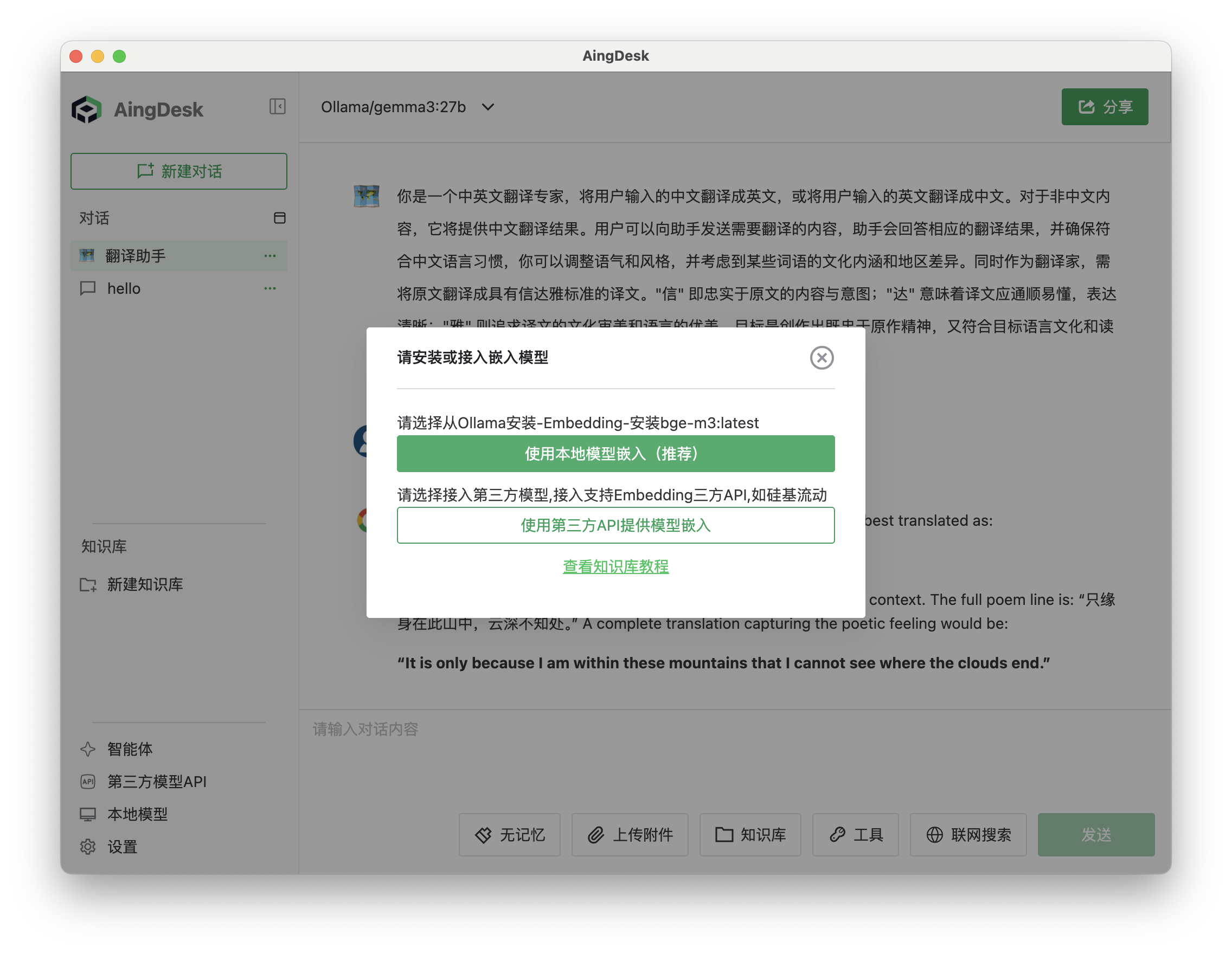
Task: Toggle 无记忆 memory mode
Action: click(508, 835)
